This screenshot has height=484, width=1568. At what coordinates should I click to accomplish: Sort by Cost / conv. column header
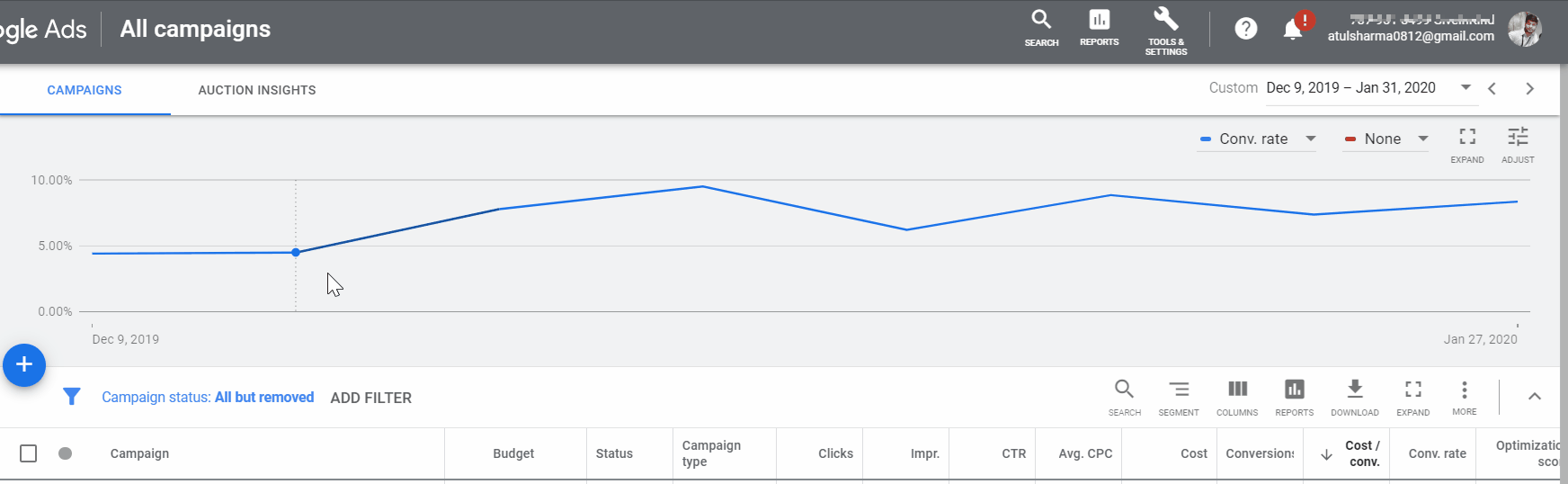(1361, 453)
